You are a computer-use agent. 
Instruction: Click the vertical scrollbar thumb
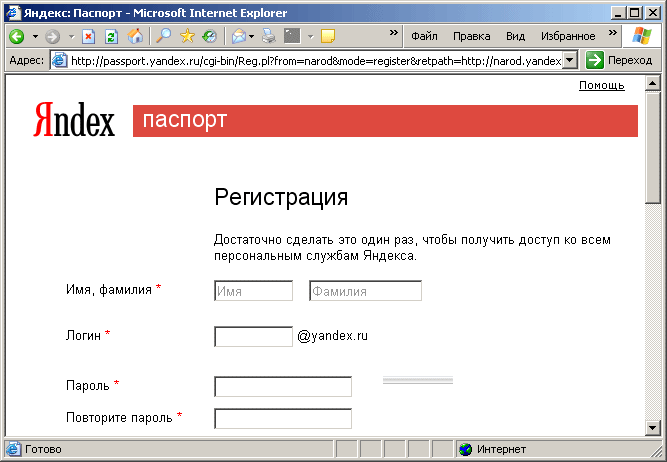coord(653,148)
